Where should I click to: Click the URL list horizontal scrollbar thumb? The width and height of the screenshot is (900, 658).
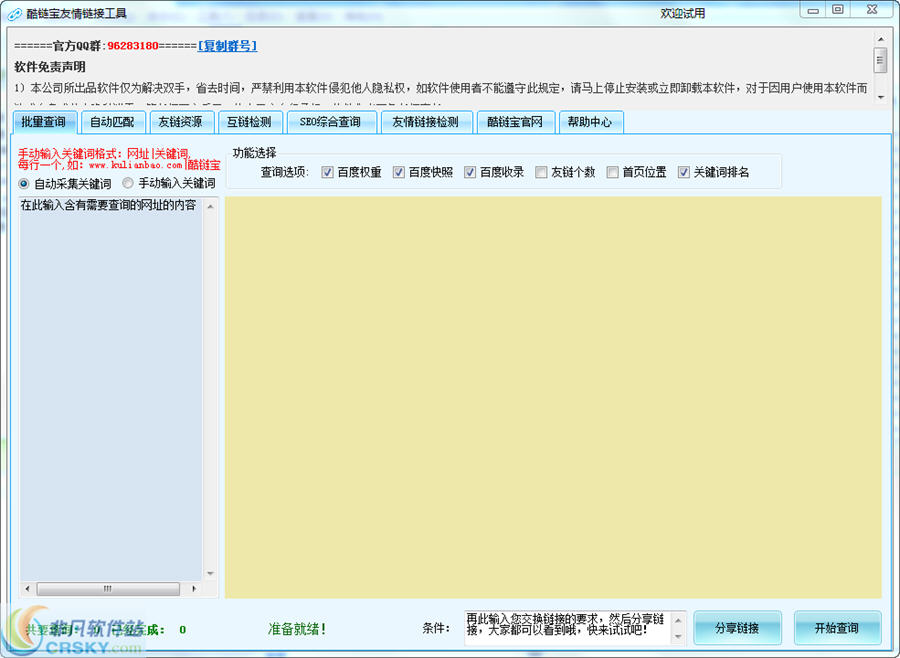pos(108,589)
